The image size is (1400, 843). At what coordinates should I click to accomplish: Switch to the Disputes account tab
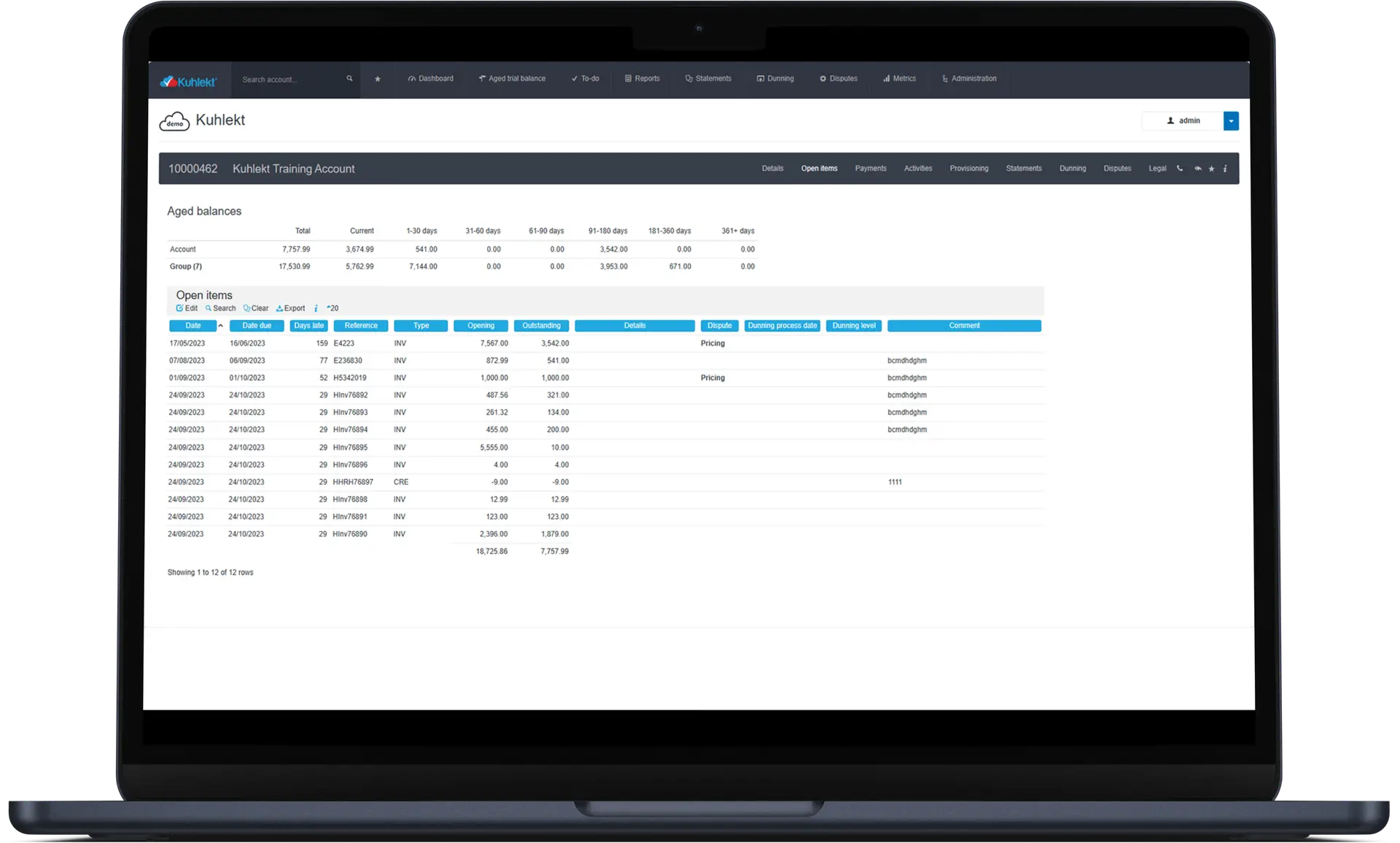(1117, 168)
